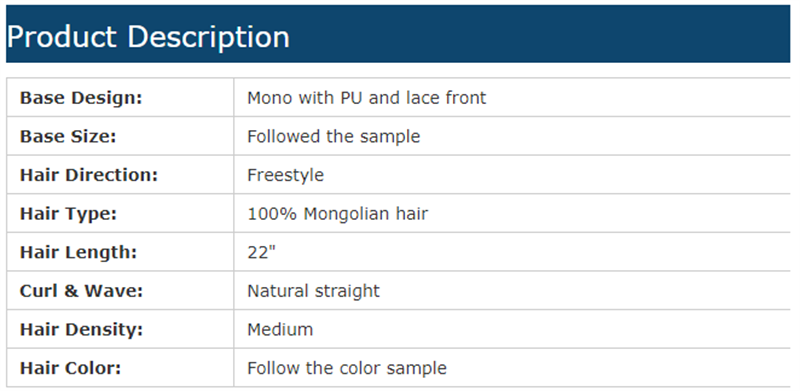Select the Hair Type label
Viewport: 800px width, 391px height.
click(68, 213)
